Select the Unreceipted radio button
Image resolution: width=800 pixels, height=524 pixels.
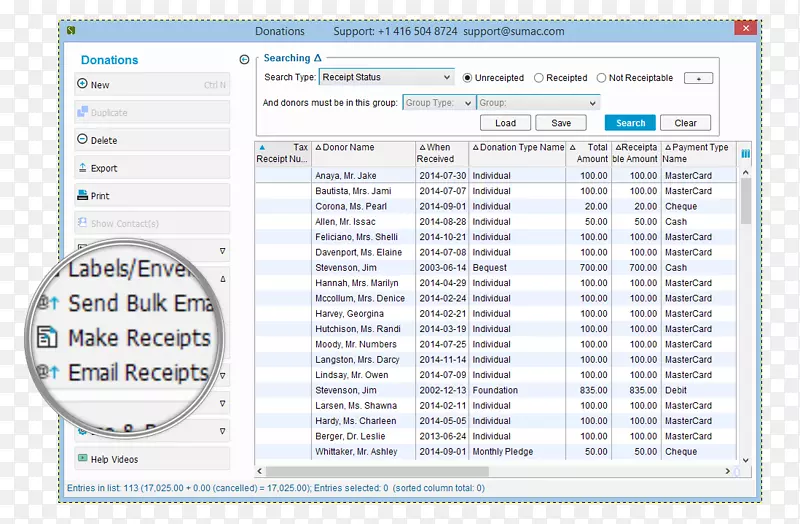click(x=467, y=78)
